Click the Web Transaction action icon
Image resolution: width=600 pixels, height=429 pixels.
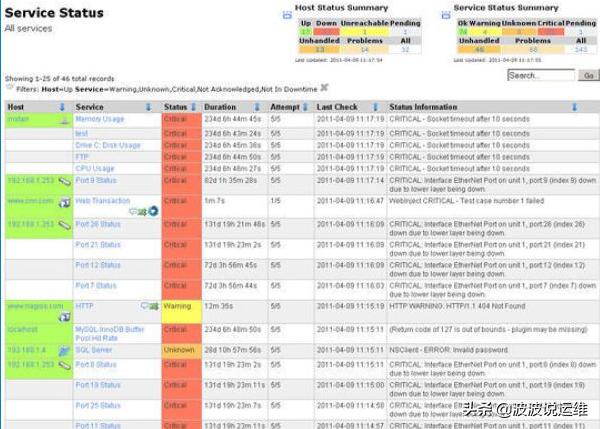pyautogui.click(x=153, y=211)
